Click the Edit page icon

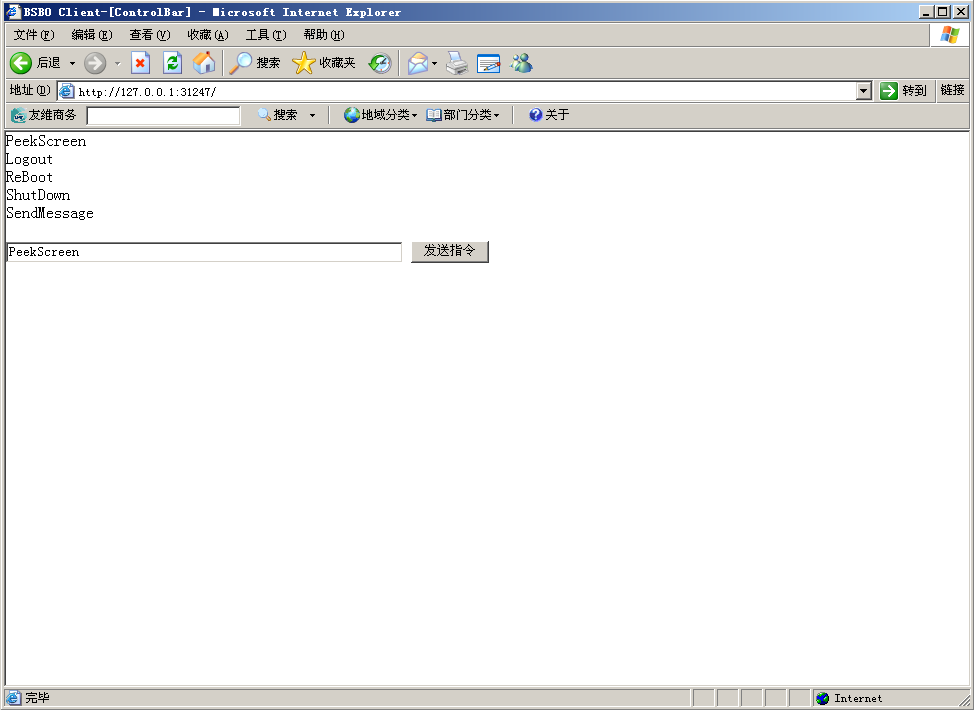489,63
